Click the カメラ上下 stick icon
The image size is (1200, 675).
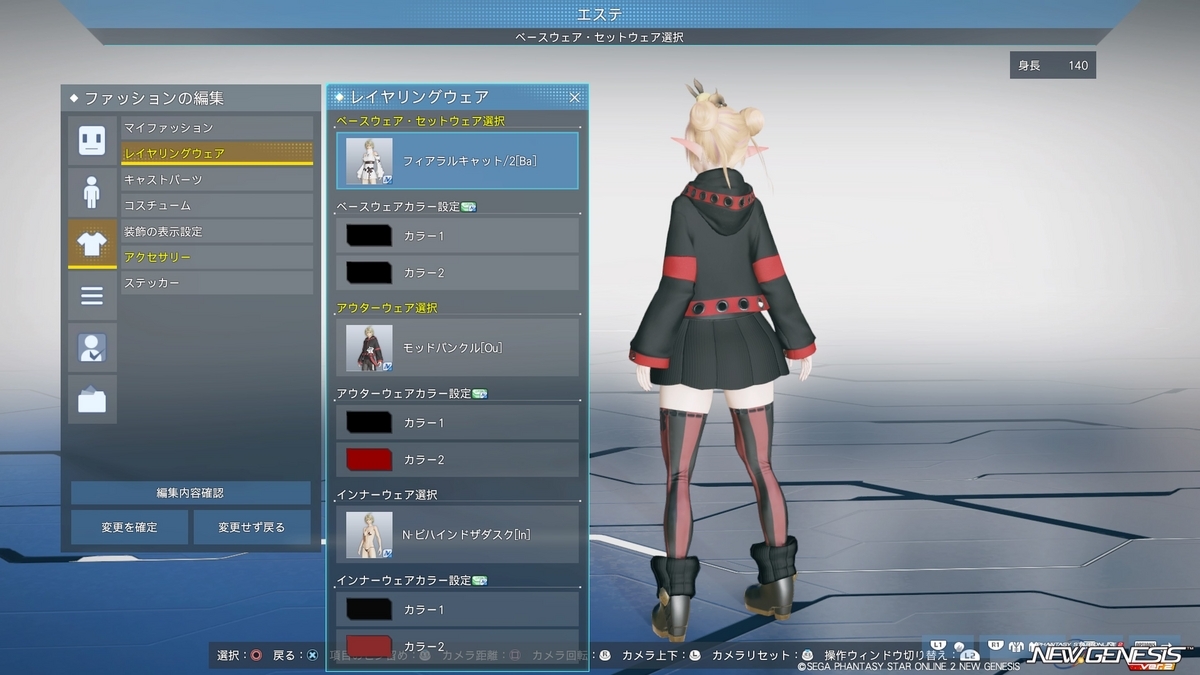pos(695,656)
